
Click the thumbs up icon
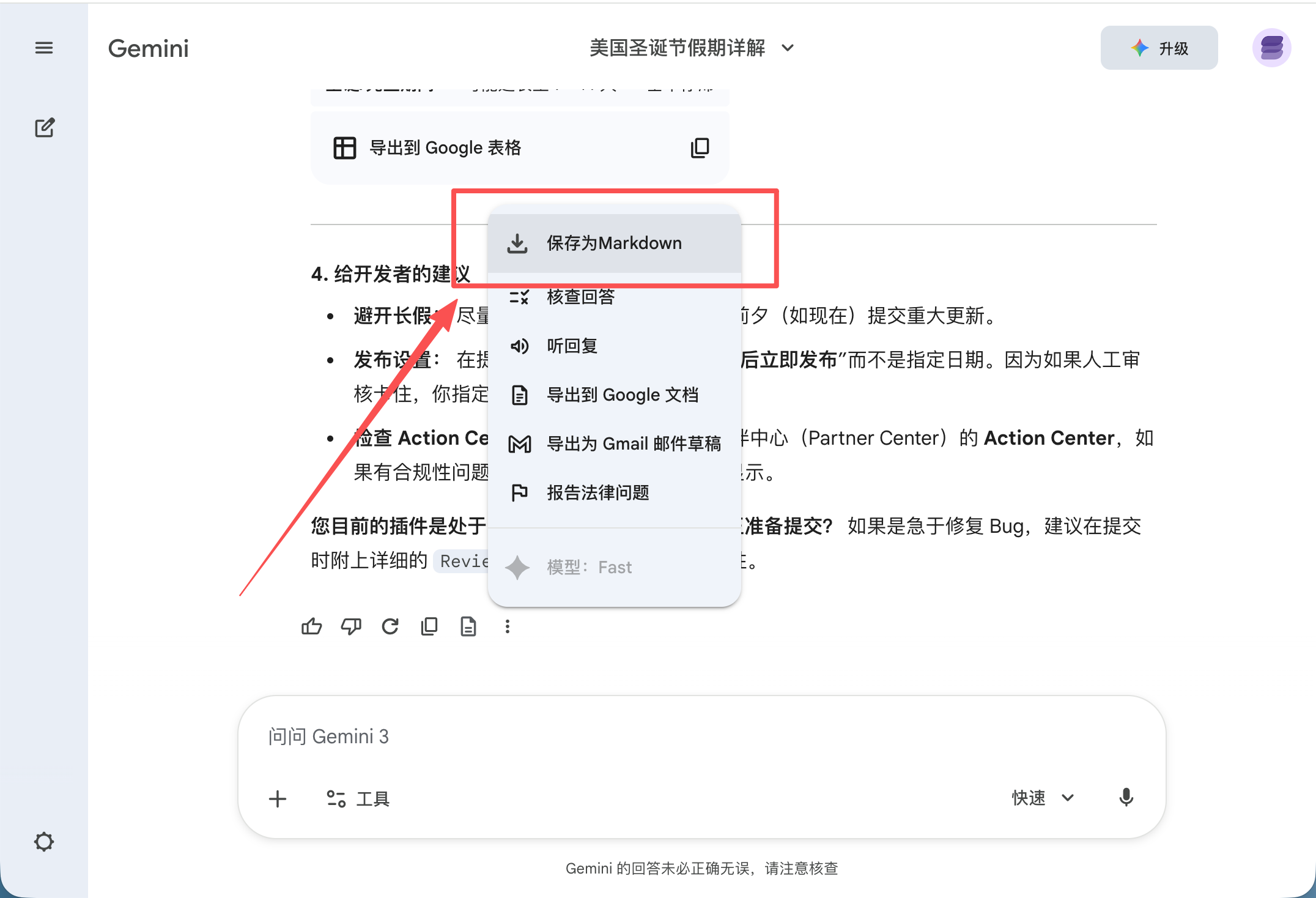[311, 626]
